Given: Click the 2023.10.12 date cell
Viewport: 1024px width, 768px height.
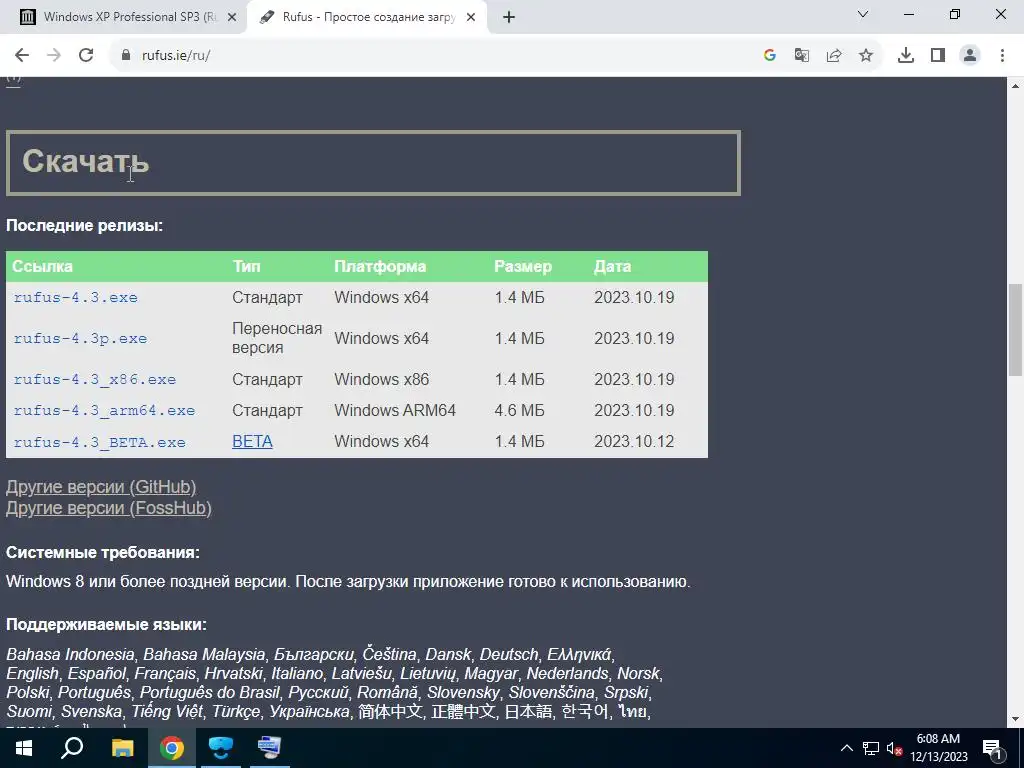Looking at the screenshot, I should [634, 441].
